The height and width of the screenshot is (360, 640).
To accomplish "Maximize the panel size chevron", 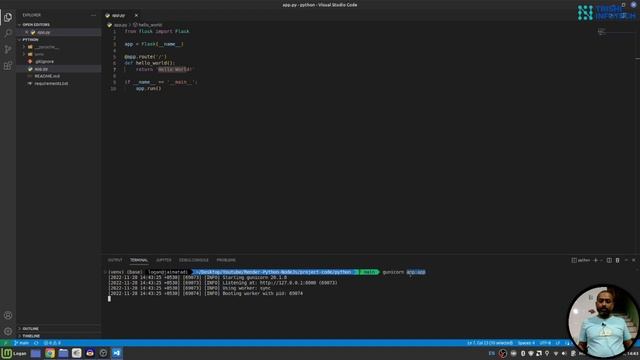I will pyautogui.click(x=626, y=260).
